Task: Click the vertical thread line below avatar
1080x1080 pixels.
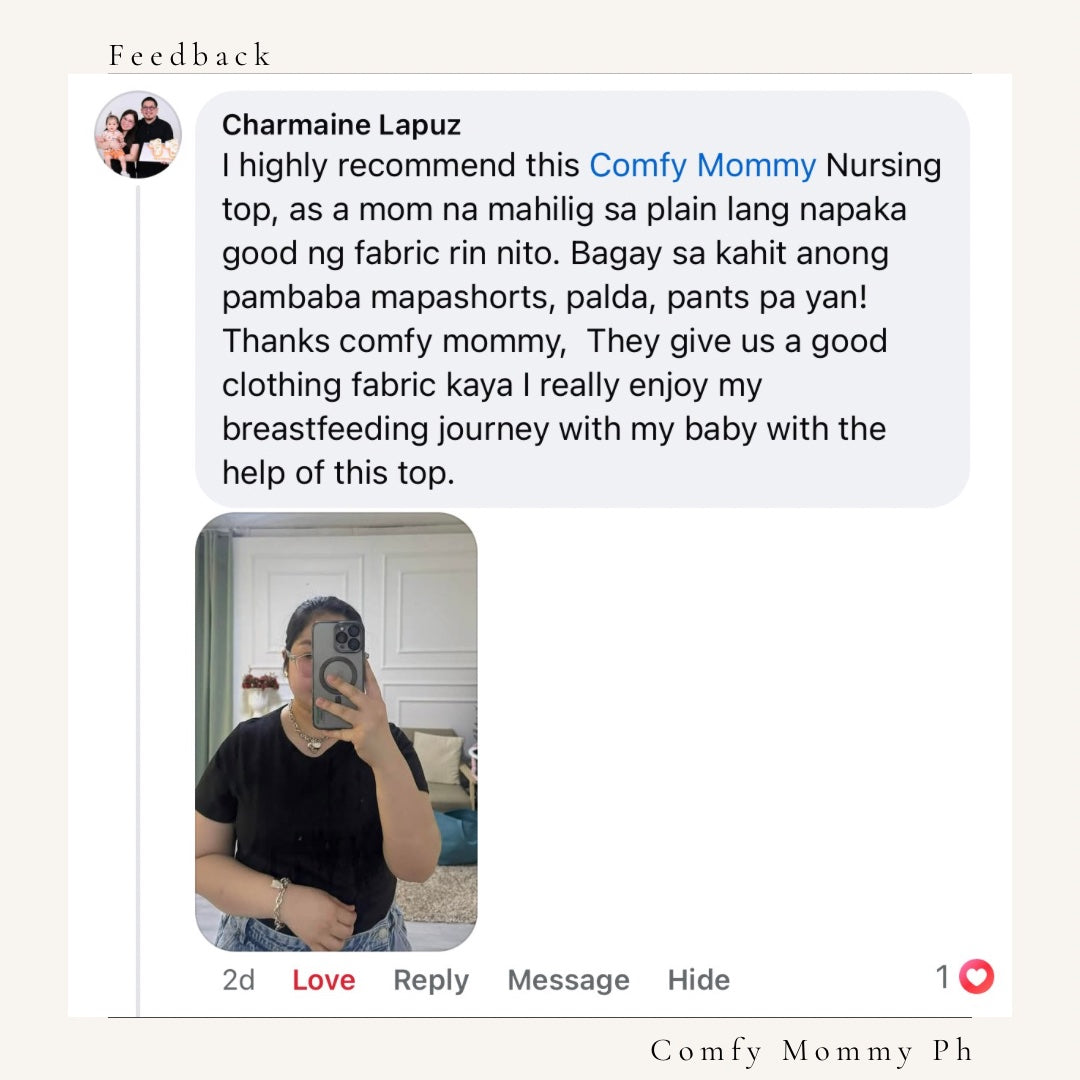Action: point(138,600)
